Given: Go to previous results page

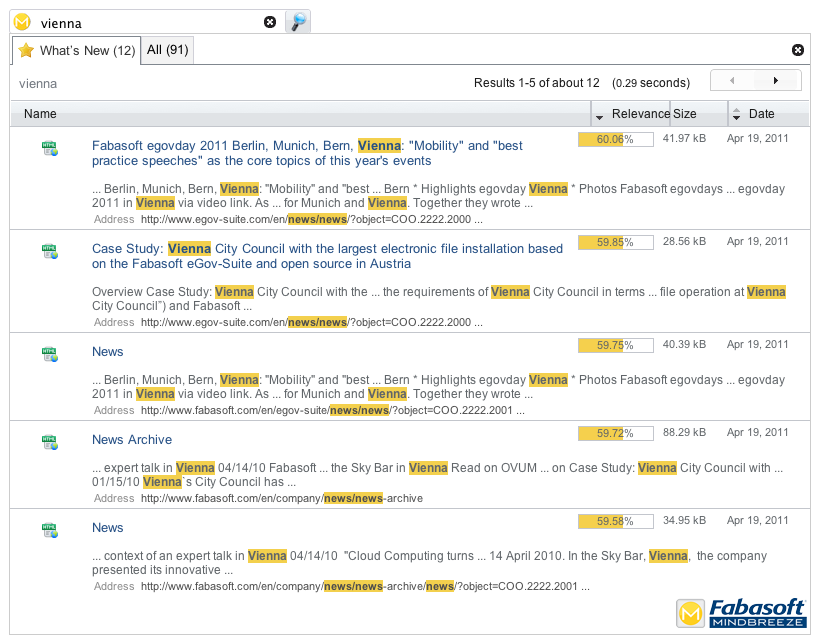Looking at the screenshot, I should [732, 81].
